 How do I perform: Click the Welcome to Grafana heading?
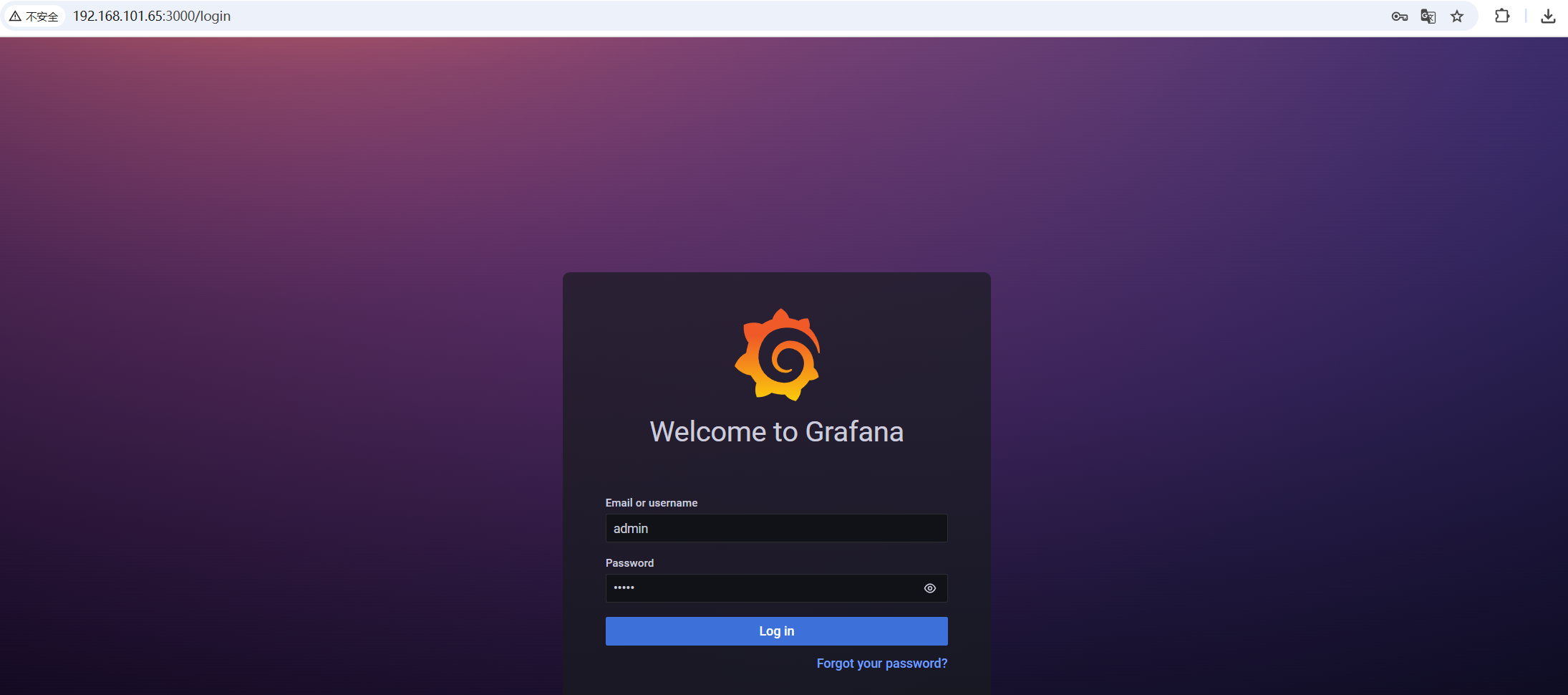coord(776,431)
